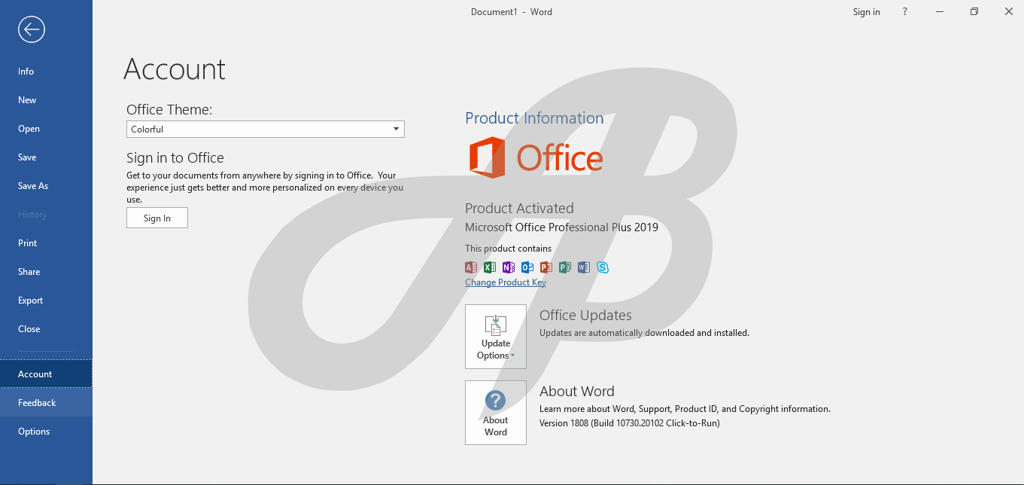Click the Version 1808 build text
This screenshot has height=485, width=1024.
pos(629,423)
